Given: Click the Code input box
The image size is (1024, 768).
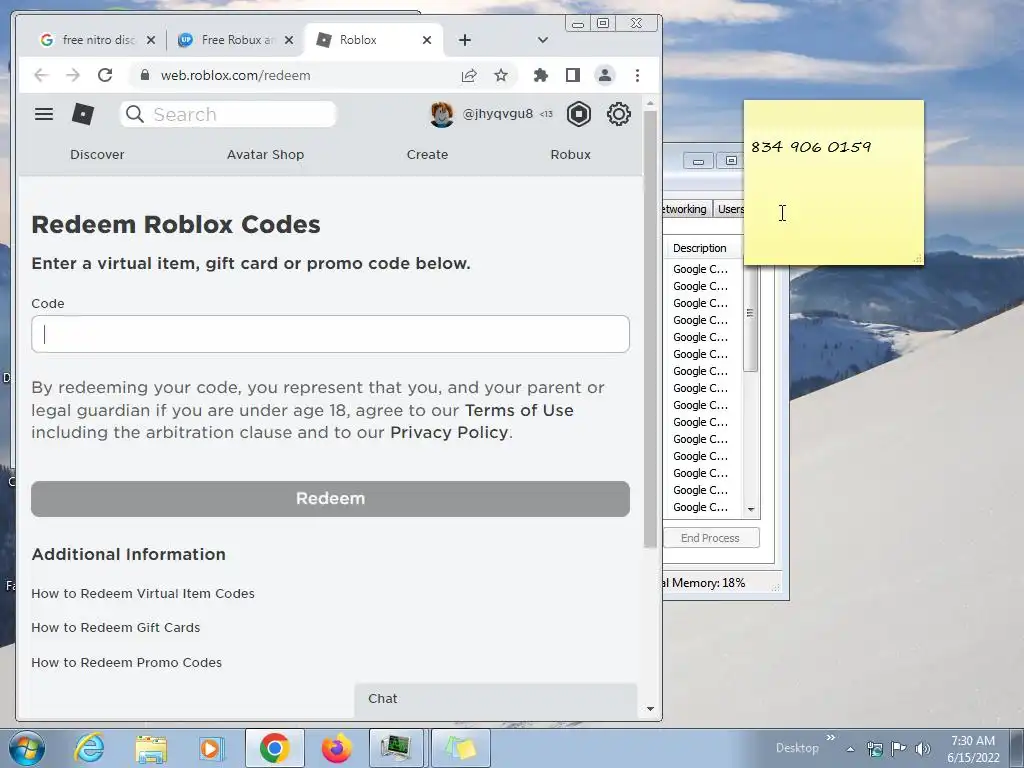Looking at the screenshot, I should (x=330, y=334).
